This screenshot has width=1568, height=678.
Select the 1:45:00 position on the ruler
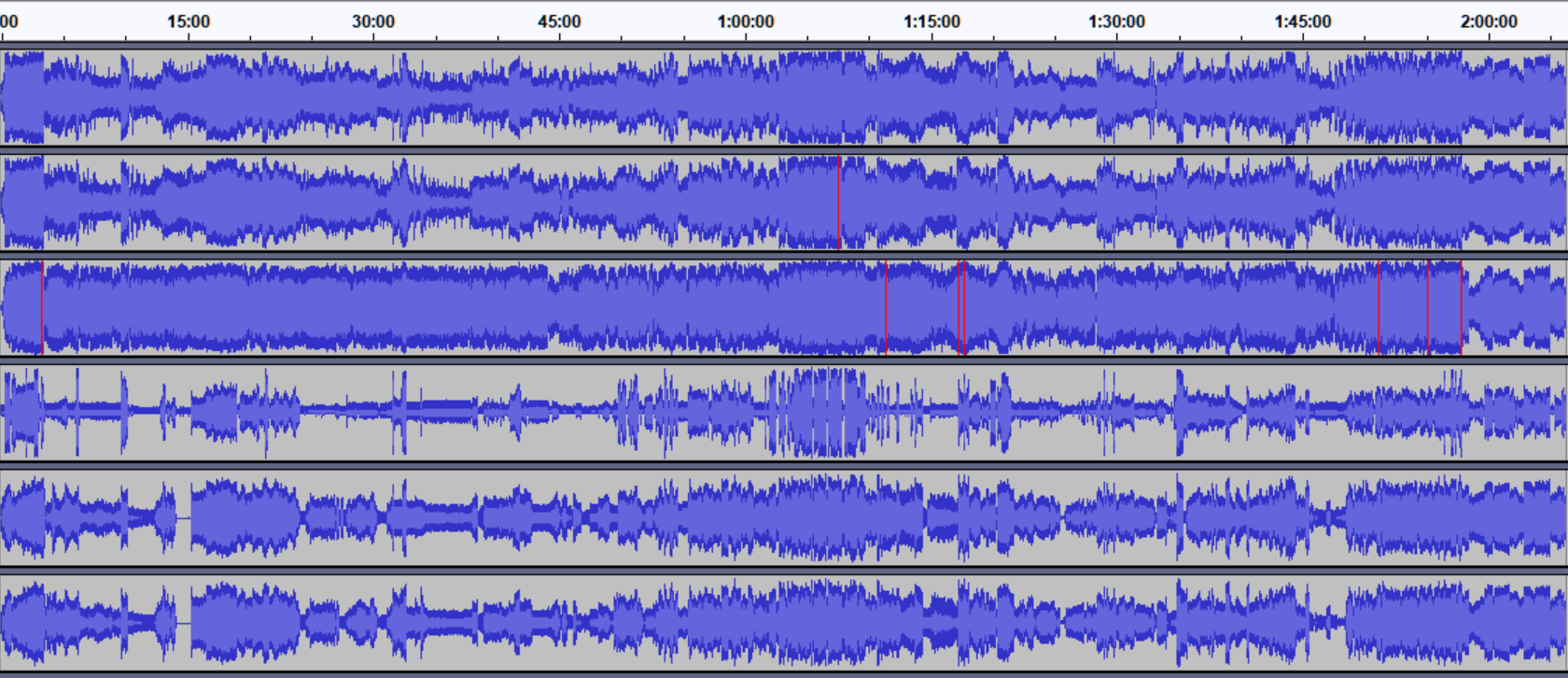click(1303, 21)
